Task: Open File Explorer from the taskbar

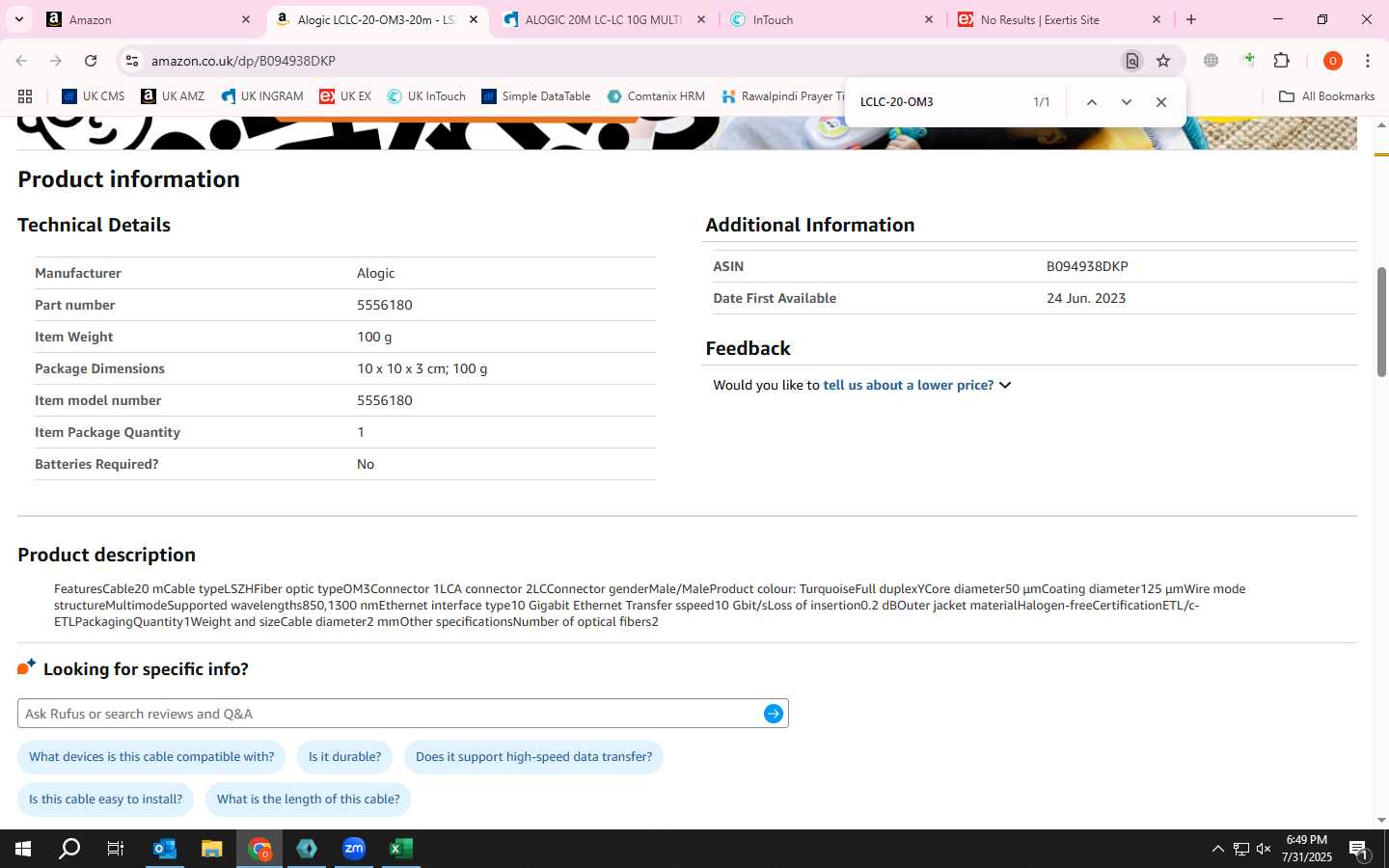Action: tap(212, 849)
